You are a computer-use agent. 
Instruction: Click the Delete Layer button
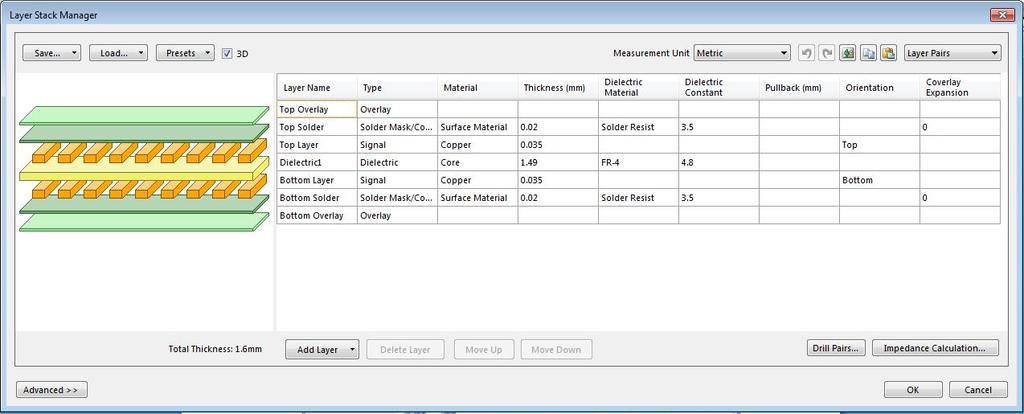click(x=405, y=349)
